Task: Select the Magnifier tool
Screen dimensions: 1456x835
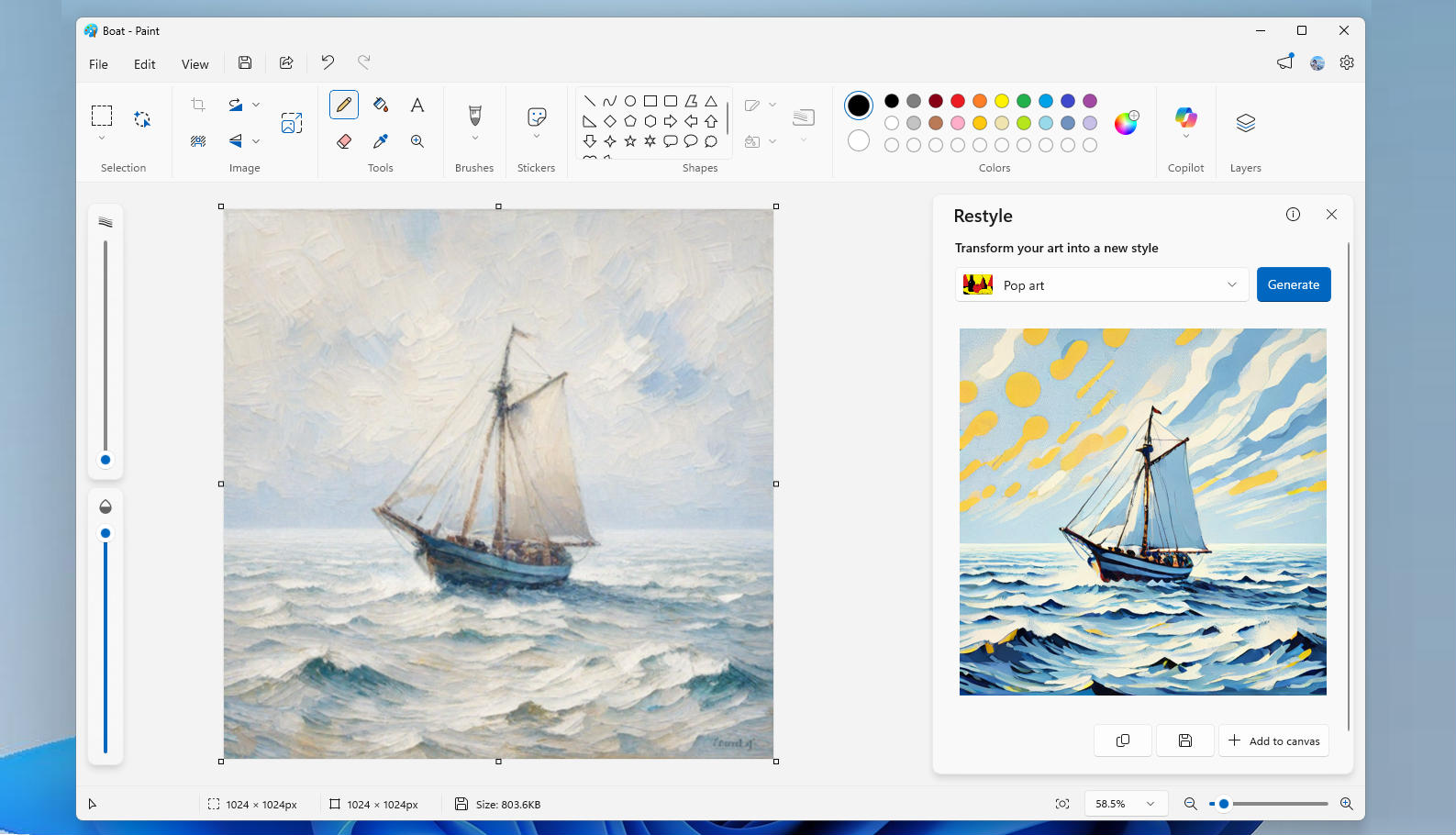Action: point(417,141)
